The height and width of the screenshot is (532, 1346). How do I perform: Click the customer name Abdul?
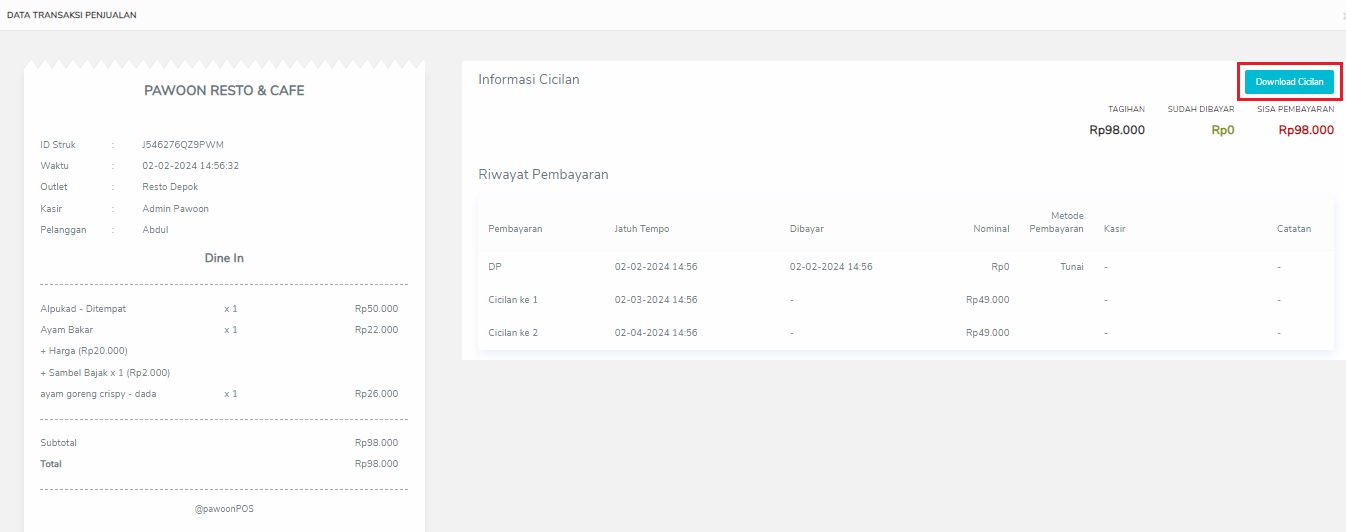pyautogui.click(x=155, y=230)
